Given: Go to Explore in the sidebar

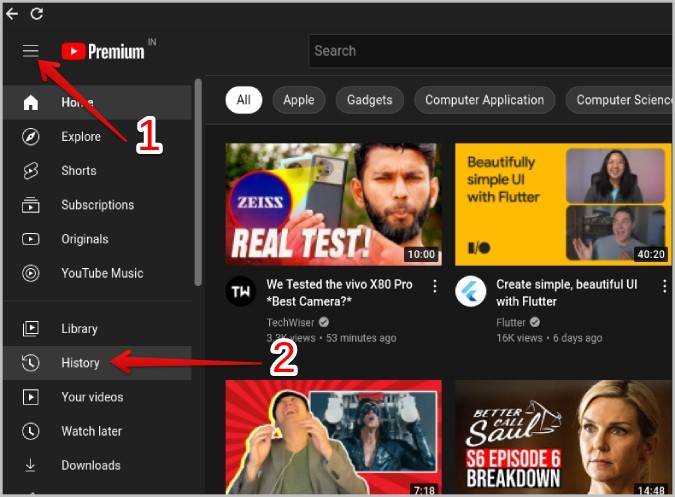Looking at the screenshot, I should [x=97, y=136].
